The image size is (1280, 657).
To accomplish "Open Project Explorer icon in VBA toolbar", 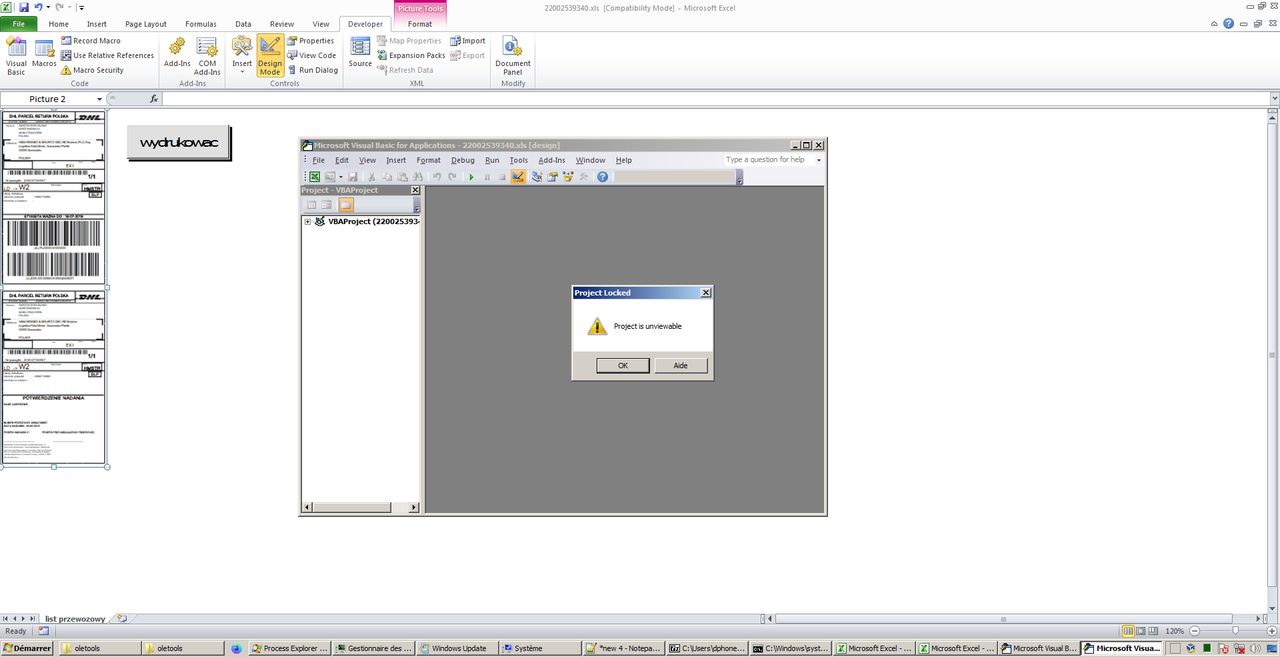I will coord(537,177).
